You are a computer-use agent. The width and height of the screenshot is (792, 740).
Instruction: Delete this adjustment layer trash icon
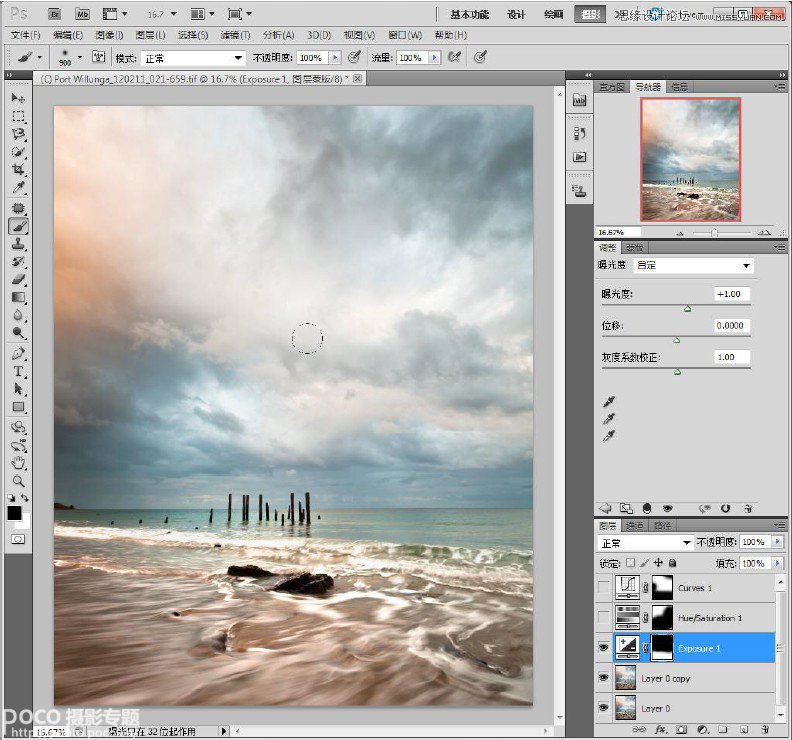[x=749, y=509]
